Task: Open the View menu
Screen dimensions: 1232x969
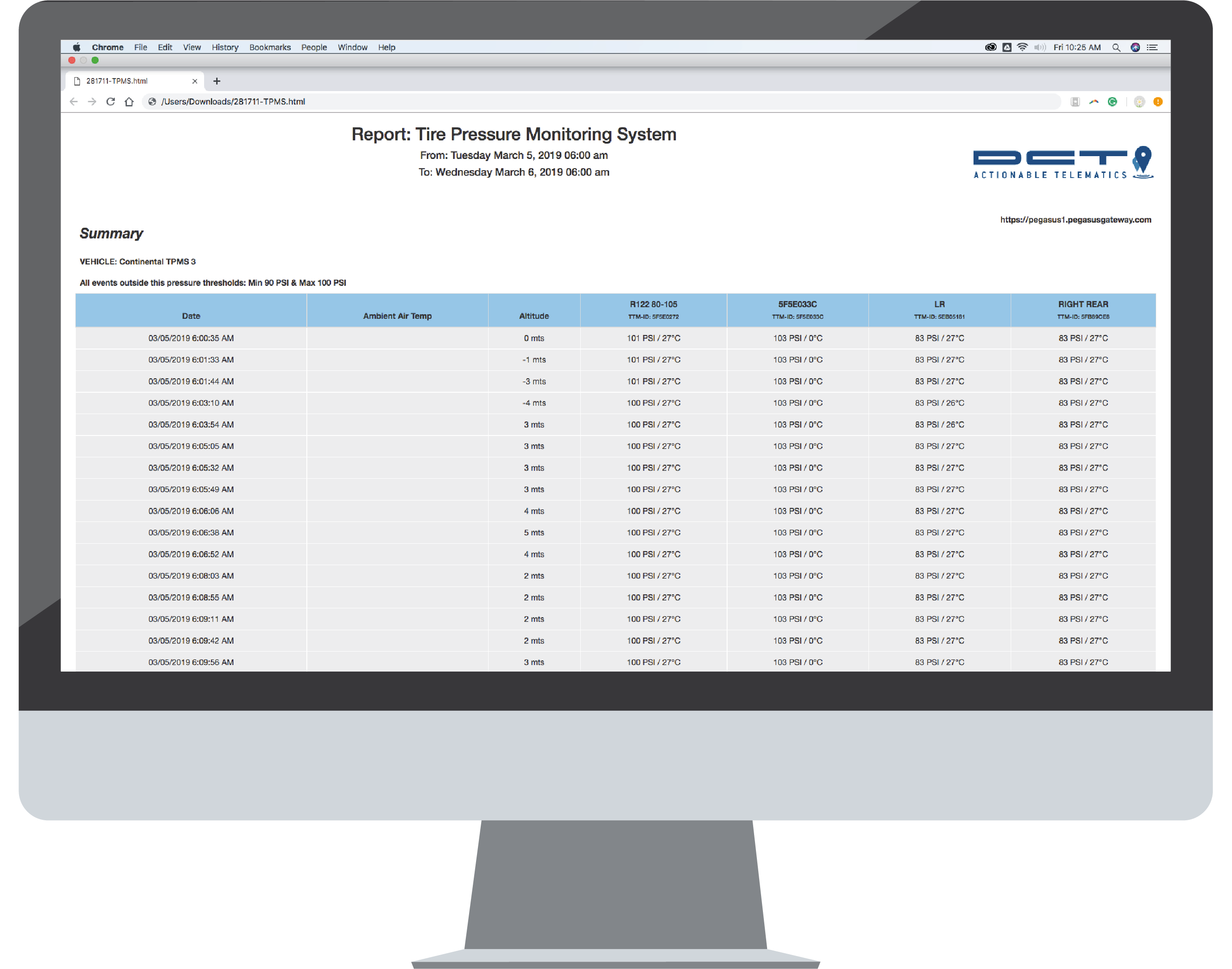Action: point(192,48)
